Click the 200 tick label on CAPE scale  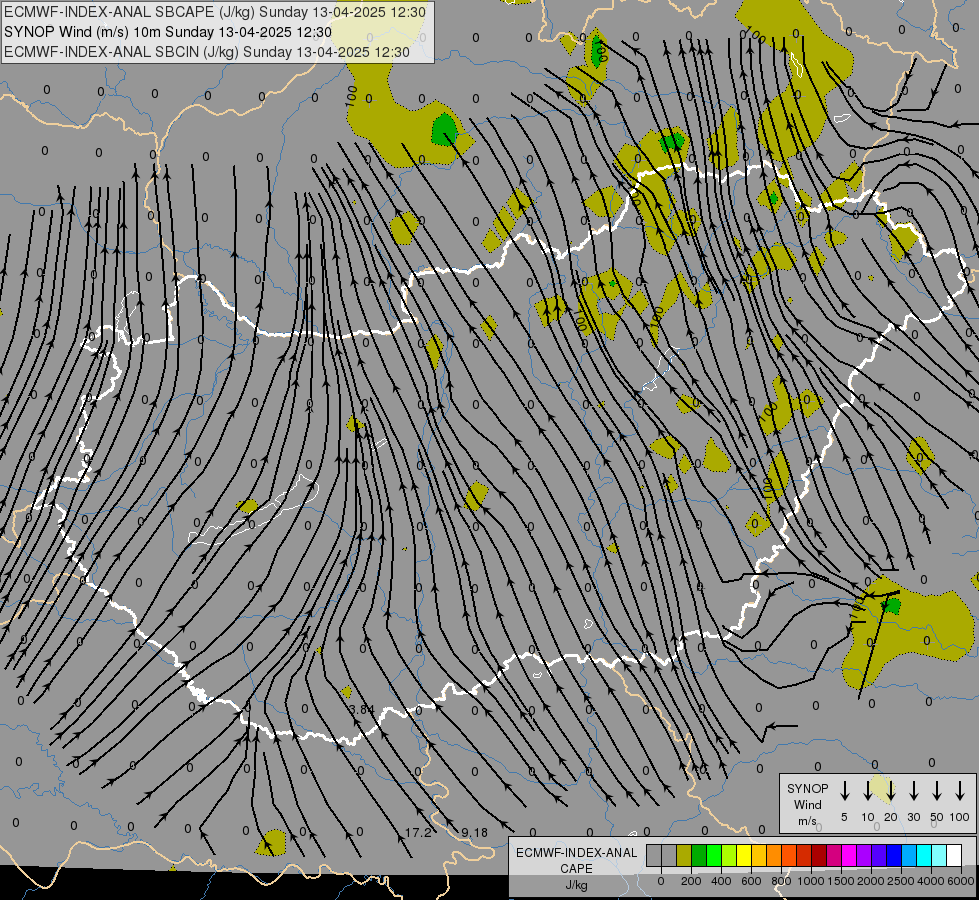691,881
